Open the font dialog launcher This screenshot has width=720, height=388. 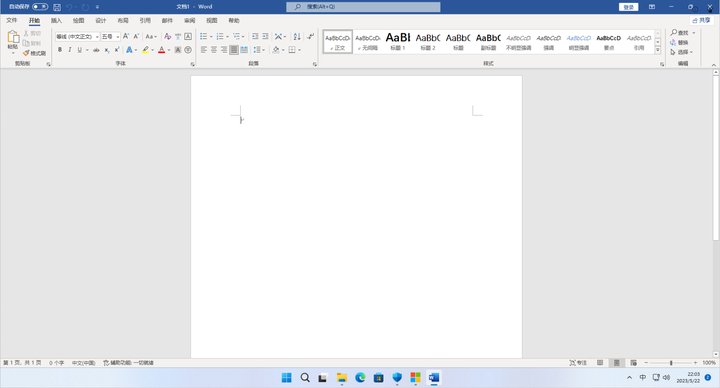click(x=192, y=64)
